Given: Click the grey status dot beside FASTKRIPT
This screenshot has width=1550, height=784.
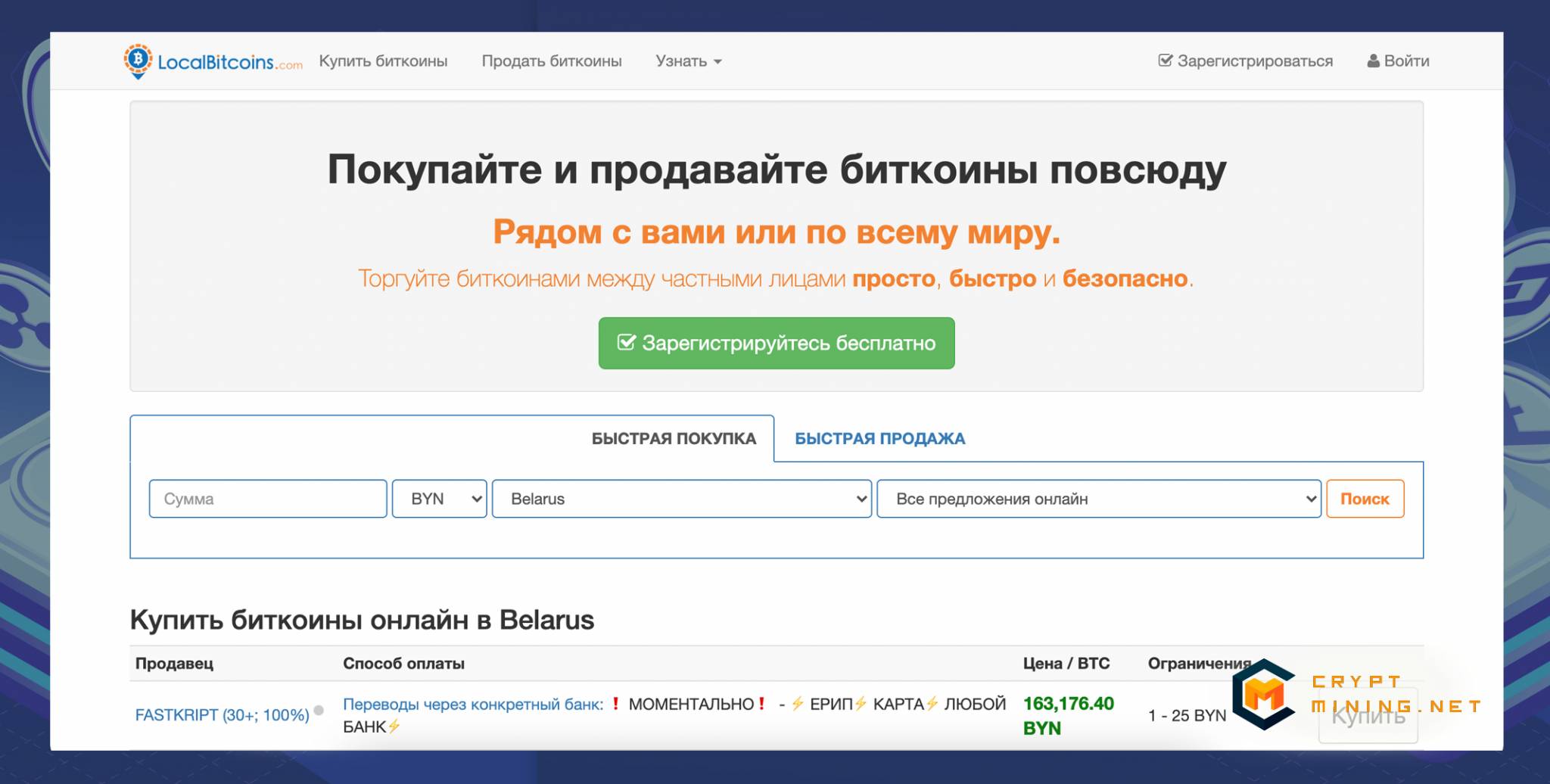Looking at the screenshot, I should (x=319, y=710).
